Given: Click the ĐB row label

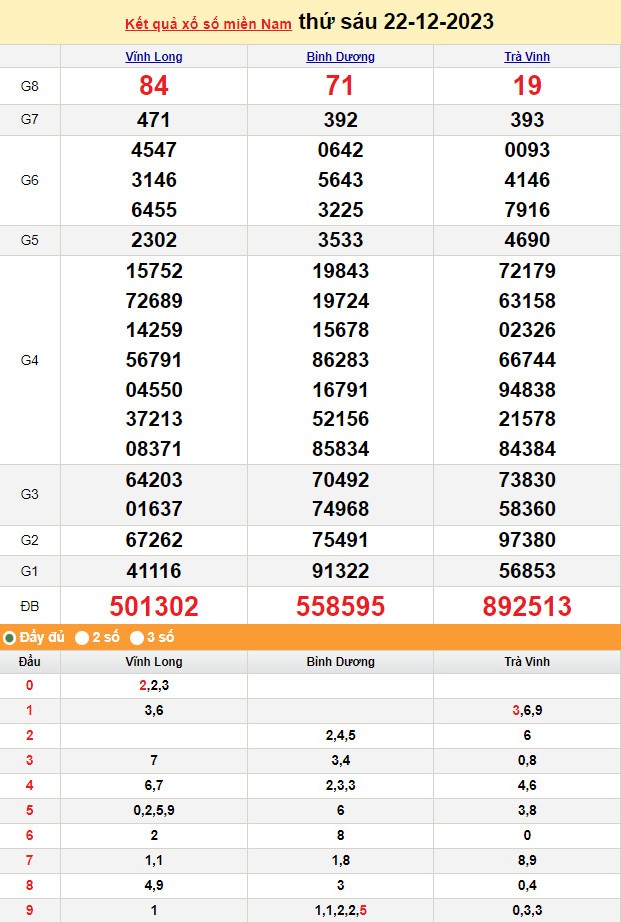Looking at the screenshot, I should 29,606.
